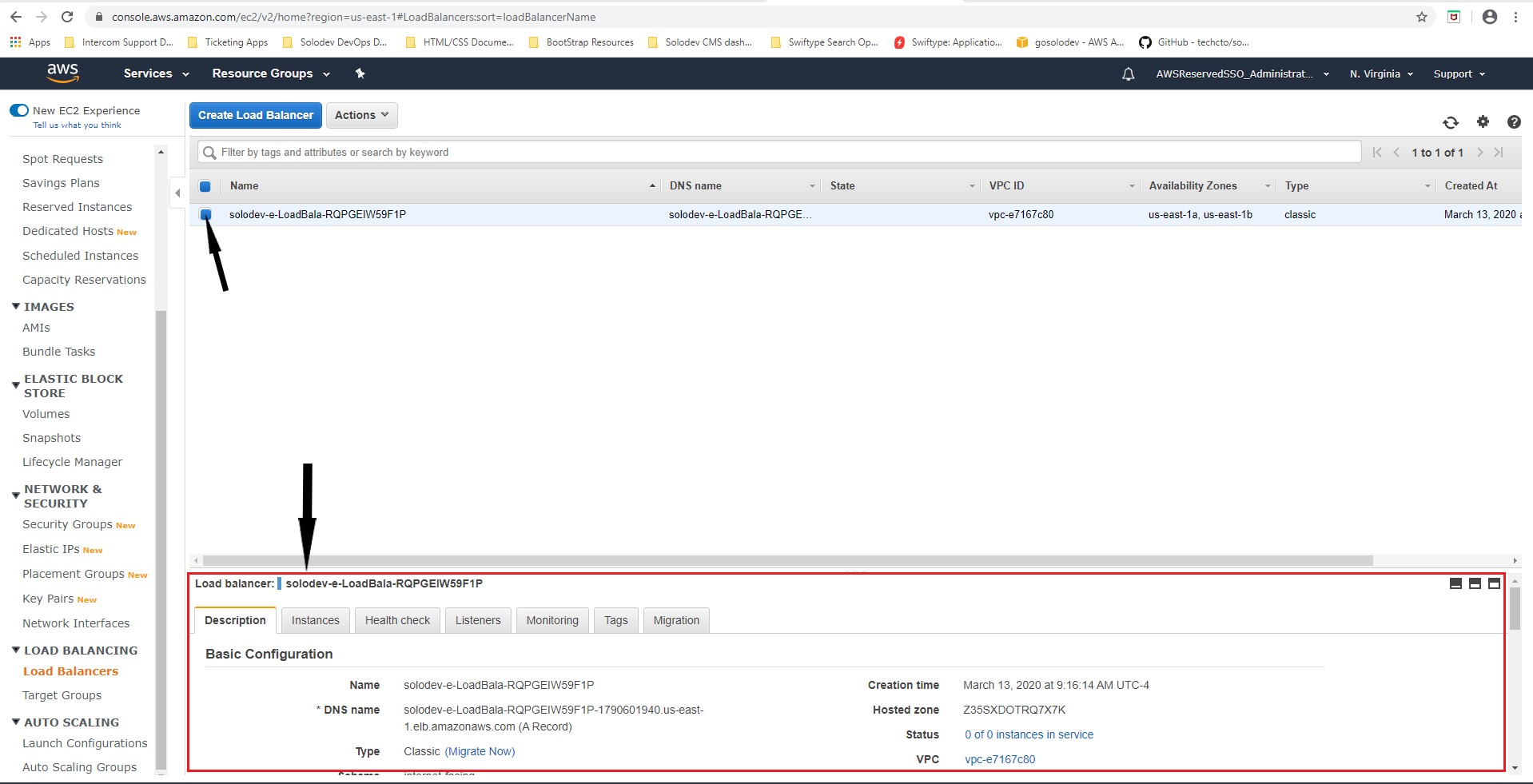Click the AWS logo home icon
This screenshot has height=784, width=1533.
[x=62, y=73]
